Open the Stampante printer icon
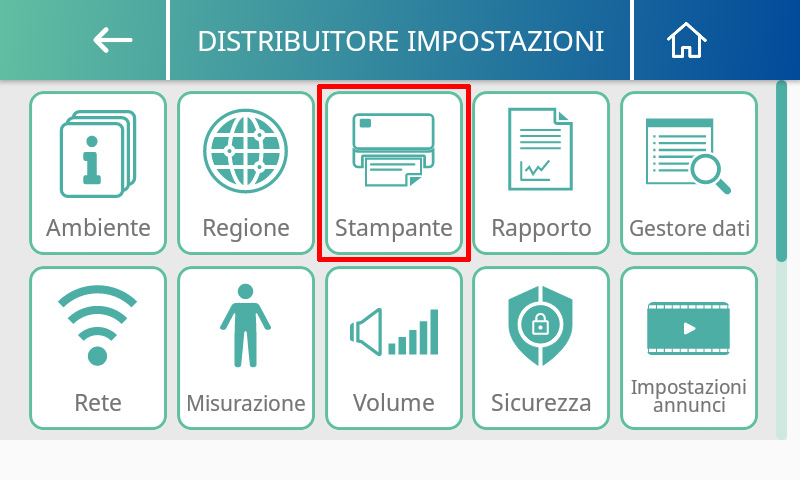Image resolution: width=800 pixels, height=480 pixels. tap(393, 150)
